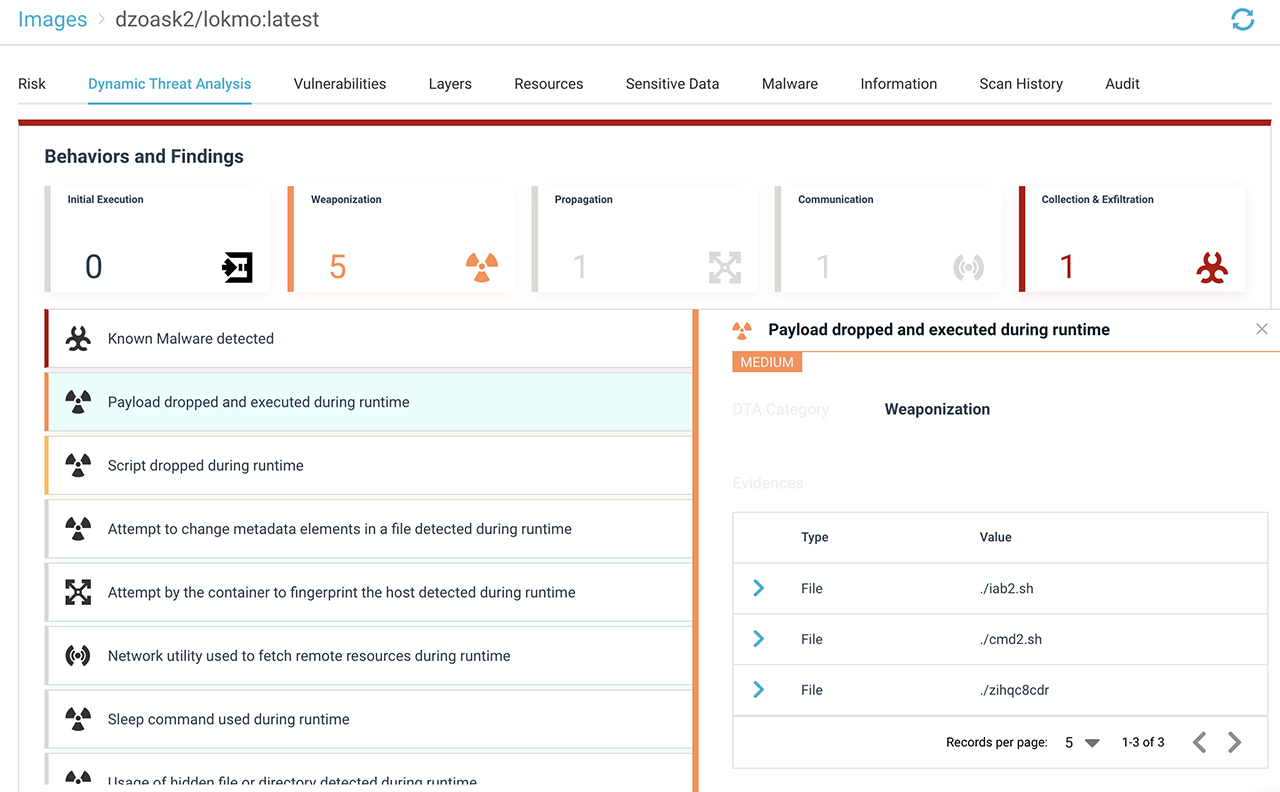This screenshot has height=792, width=1280.
Task: Select Network utility used to fetch resources
Action: 369,656
